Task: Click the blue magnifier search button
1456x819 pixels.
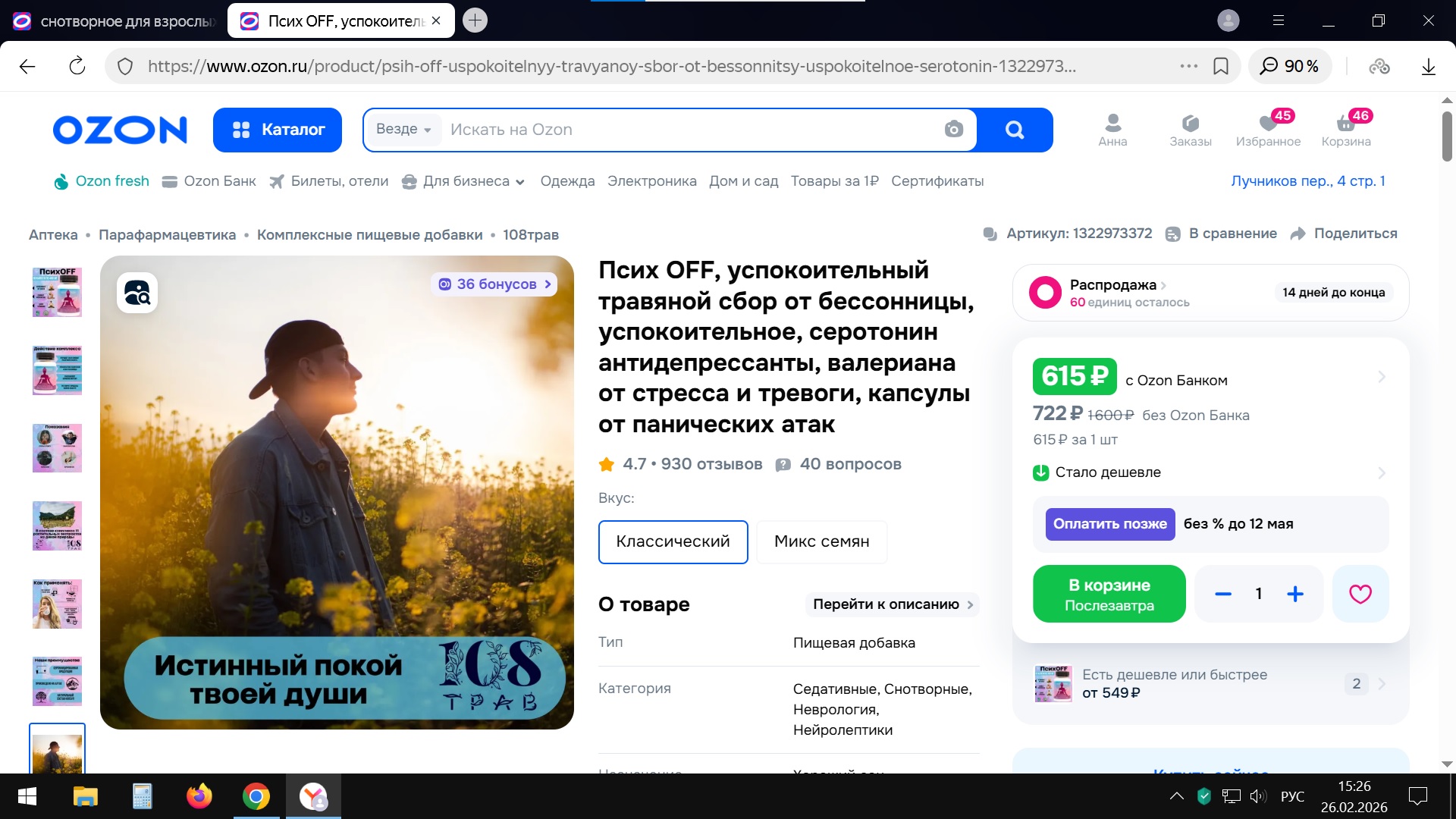Action: [1014, 130]
